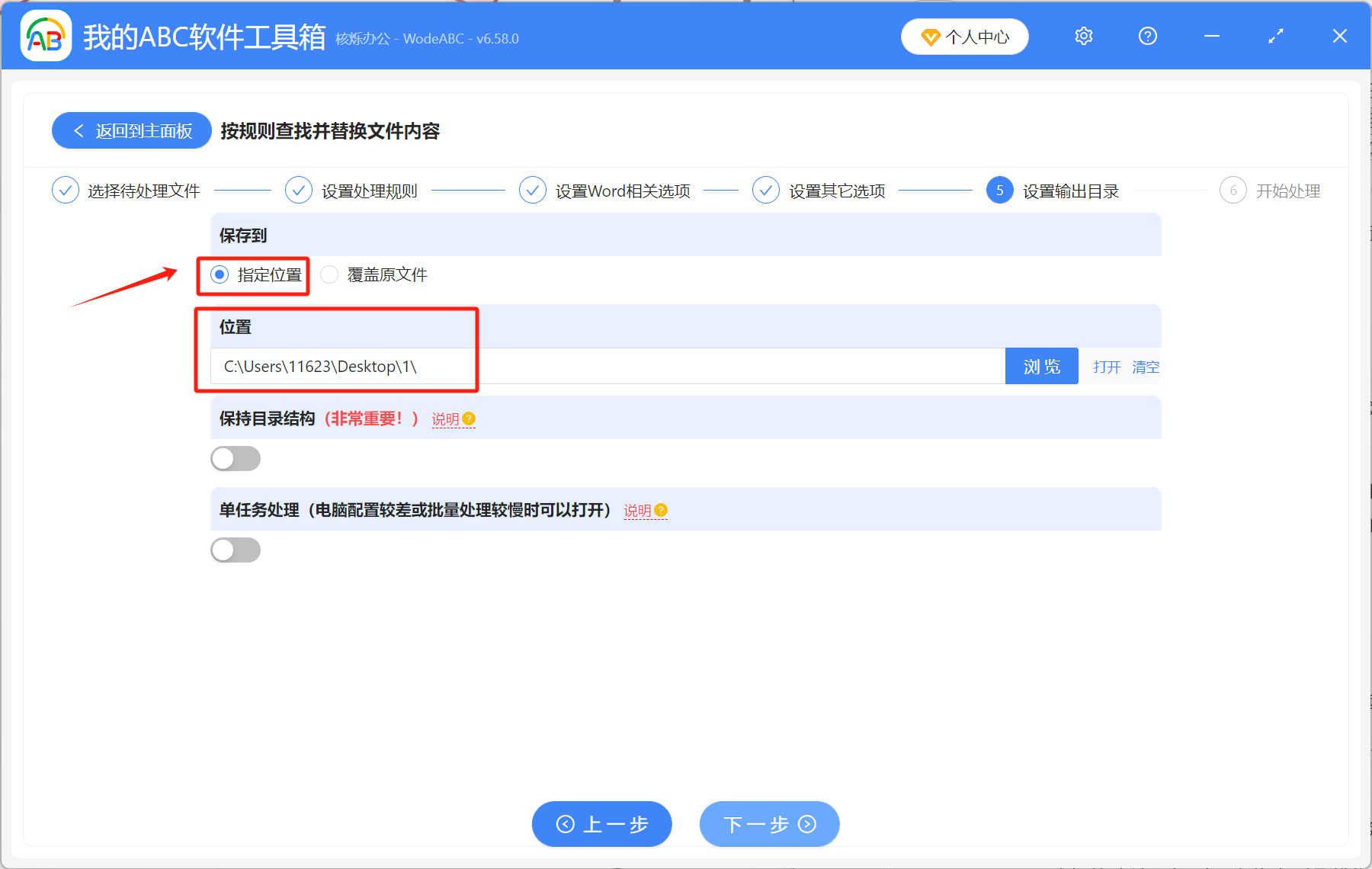Click the 我的ABC软件工具箱 title text
This screenshot has width=1372, height=869.
coord(204,37)
